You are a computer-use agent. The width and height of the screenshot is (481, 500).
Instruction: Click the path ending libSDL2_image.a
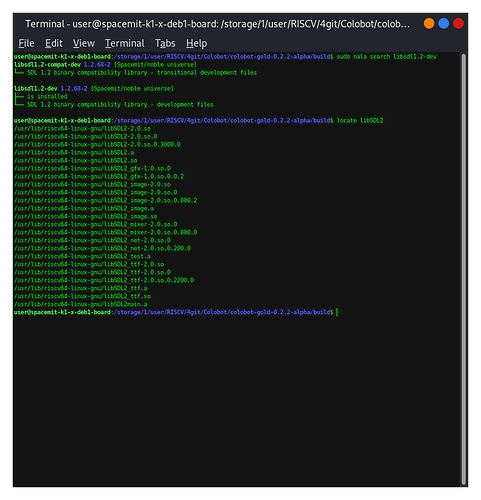(x=84, y=209)
